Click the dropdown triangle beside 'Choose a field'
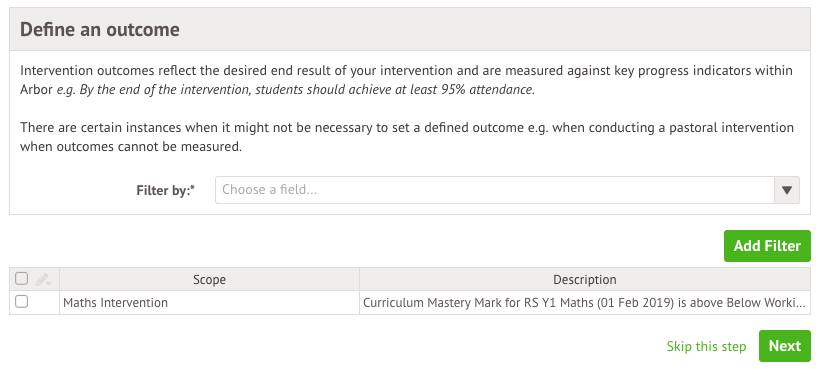Screen dimensions: 816x369 pyautogui.click(x=787, y=190)
